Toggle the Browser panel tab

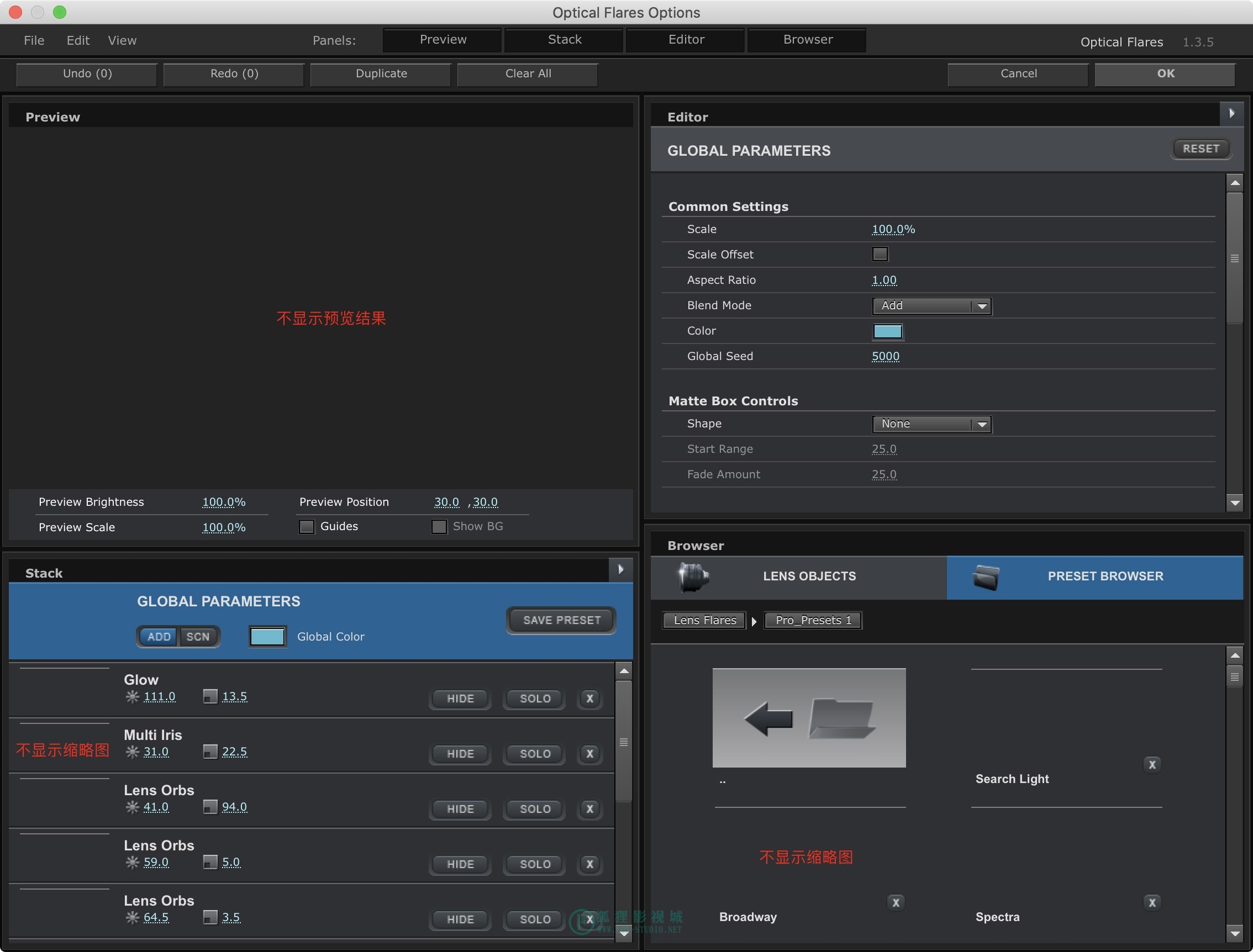[x=807, y=40]
